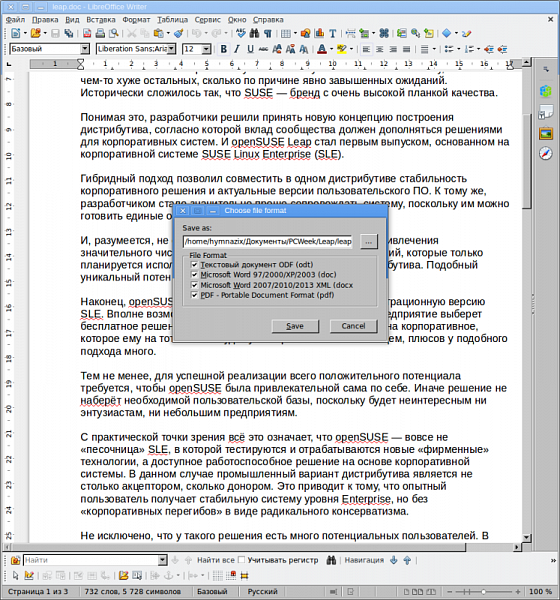This screenshot has height=600, width=560.
Task: Open Find and Replace binoculars in toolbar
Action: pyautogui.click(x=254, y=34)
